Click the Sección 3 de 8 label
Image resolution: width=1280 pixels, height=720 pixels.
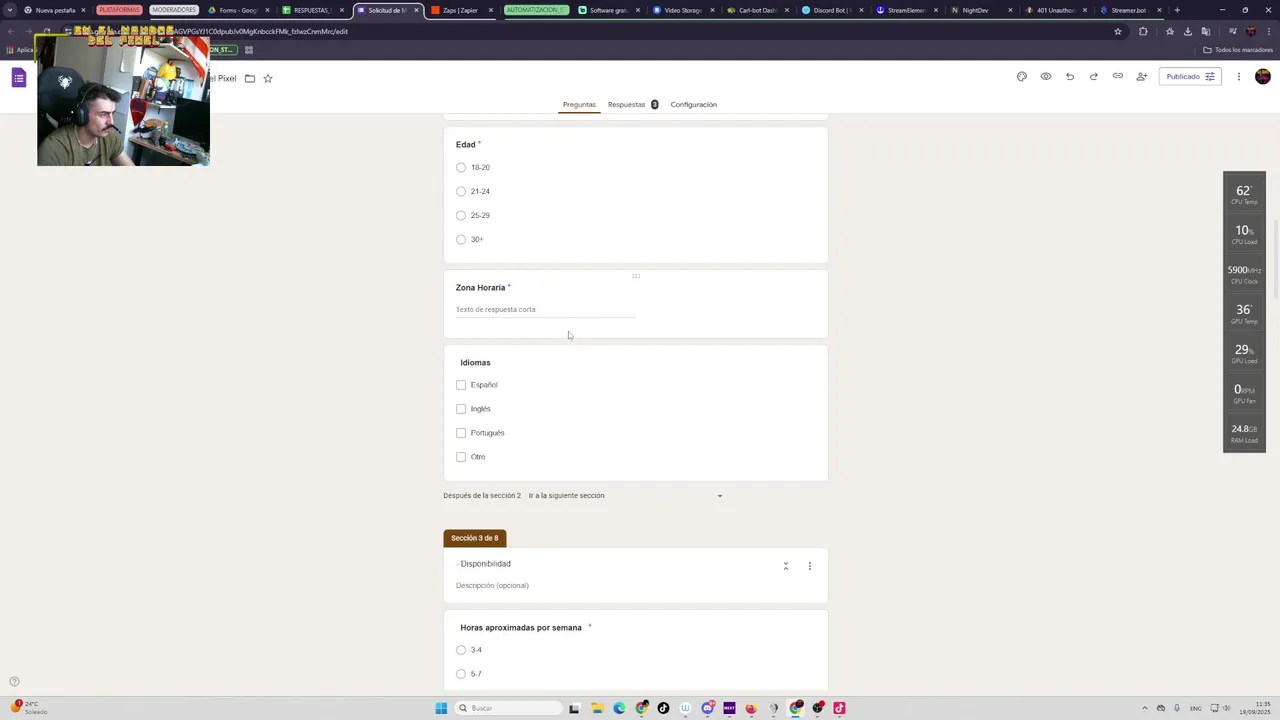(x=475, y=538)
